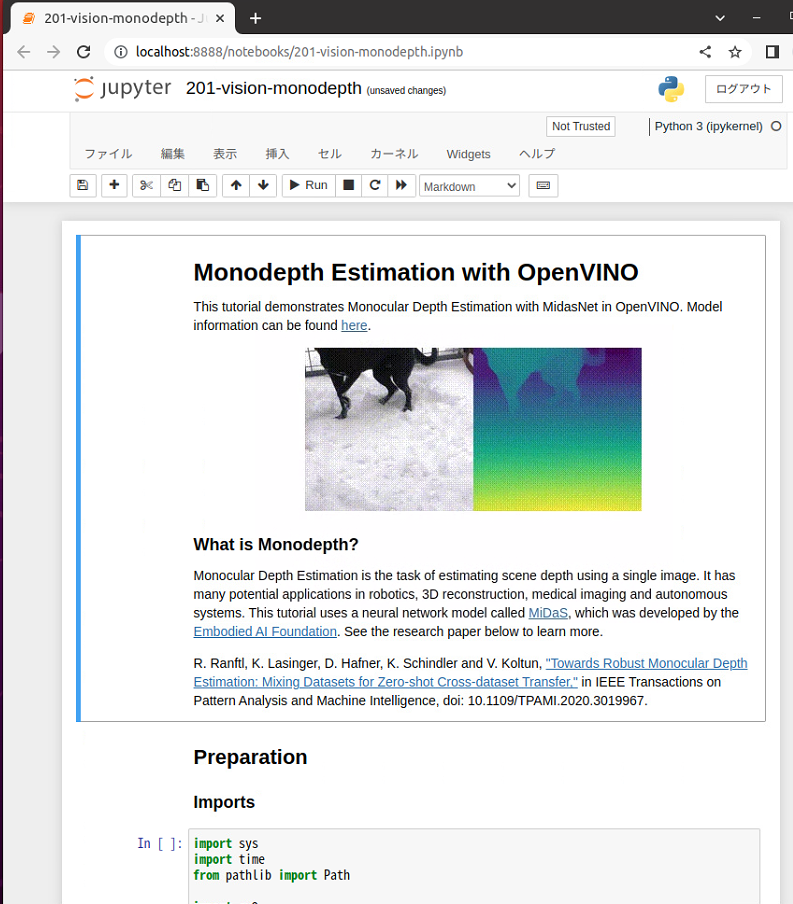
Task: Open the ファイル menu
Action: pos(108,154)
